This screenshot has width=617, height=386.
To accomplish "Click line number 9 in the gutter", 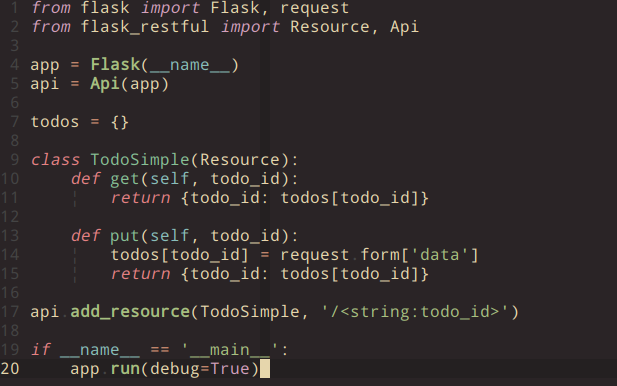I will tap(15, 160).
